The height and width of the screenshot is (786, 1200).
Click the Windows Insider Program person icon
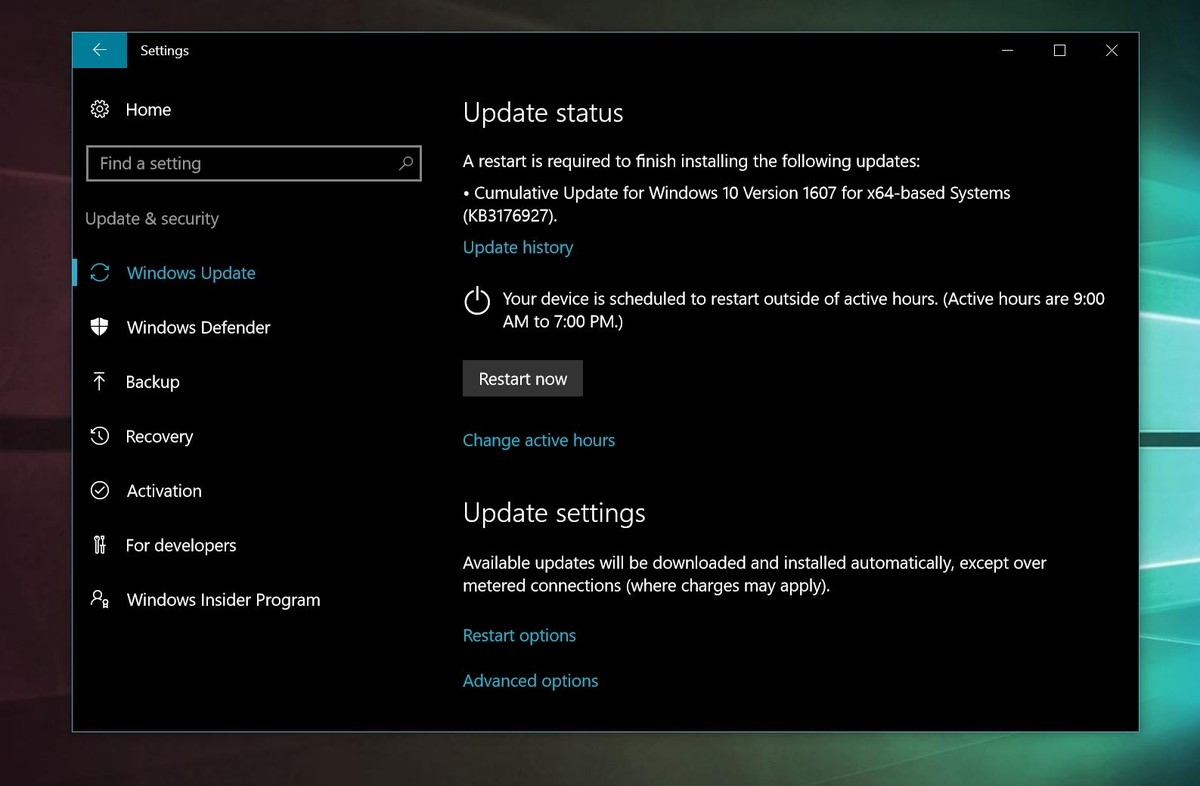99,599
